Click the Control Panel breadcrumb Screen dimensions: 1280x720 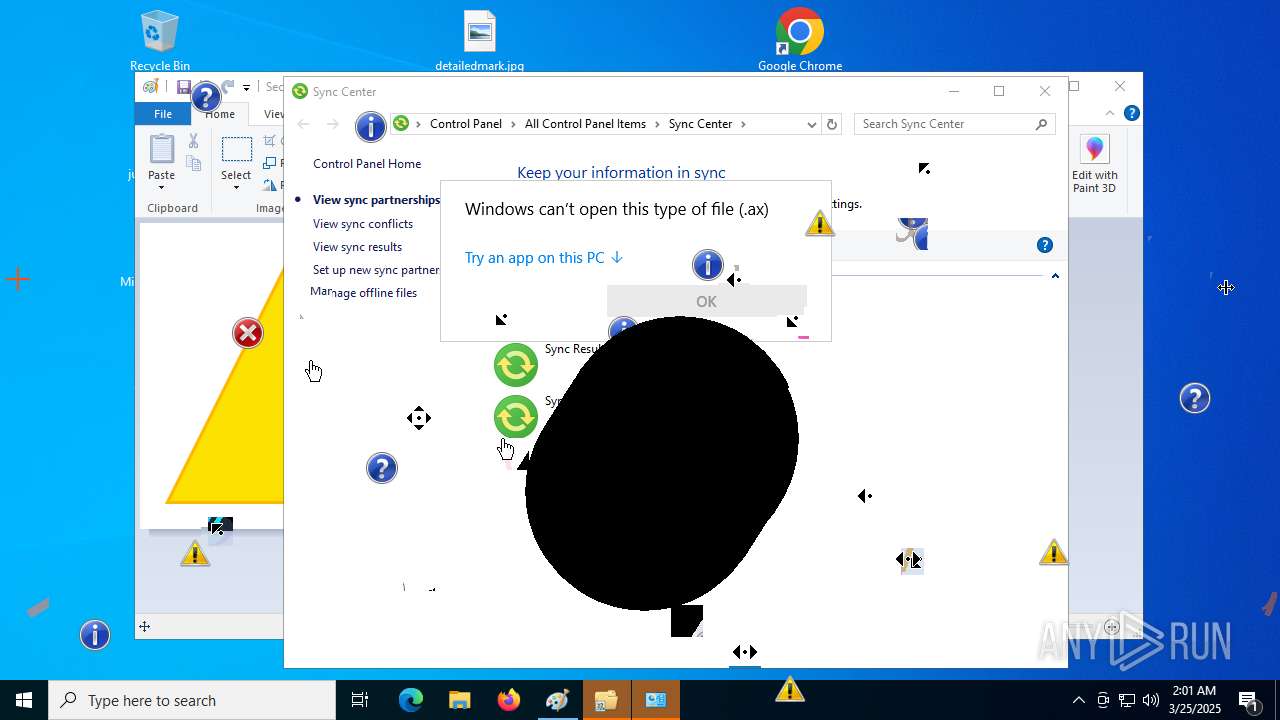tap(466, 124)
